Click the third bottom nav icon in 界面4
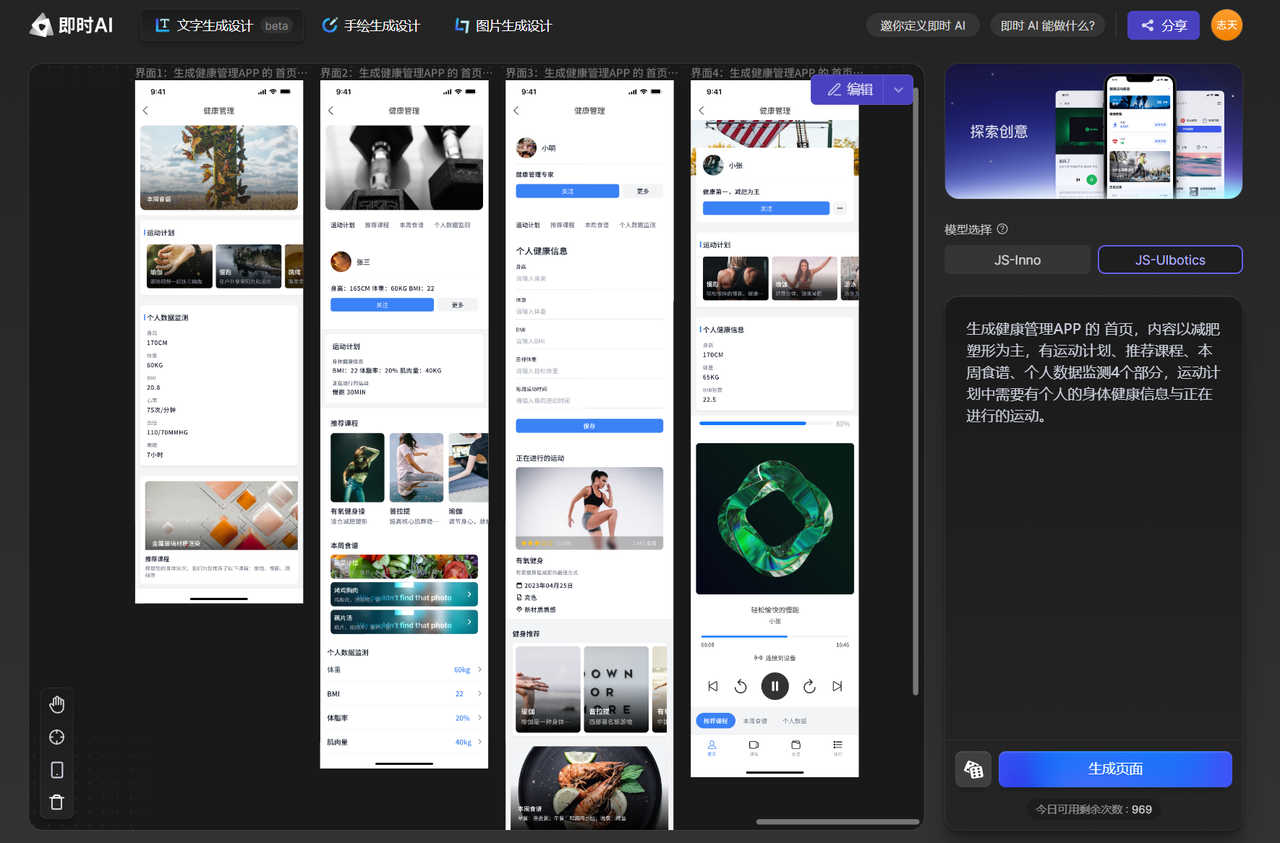 [x=796, y=747]
